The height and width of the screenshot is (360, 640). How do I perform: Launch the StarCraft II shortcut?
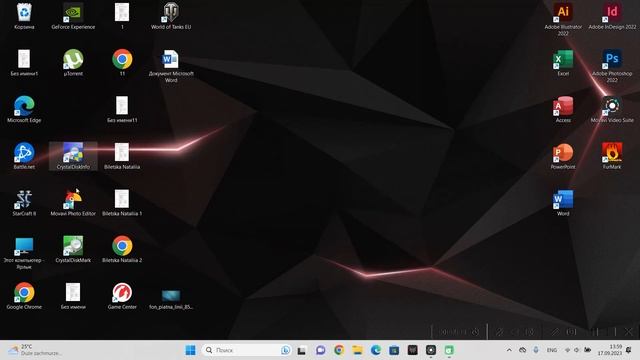click(24, 202)
